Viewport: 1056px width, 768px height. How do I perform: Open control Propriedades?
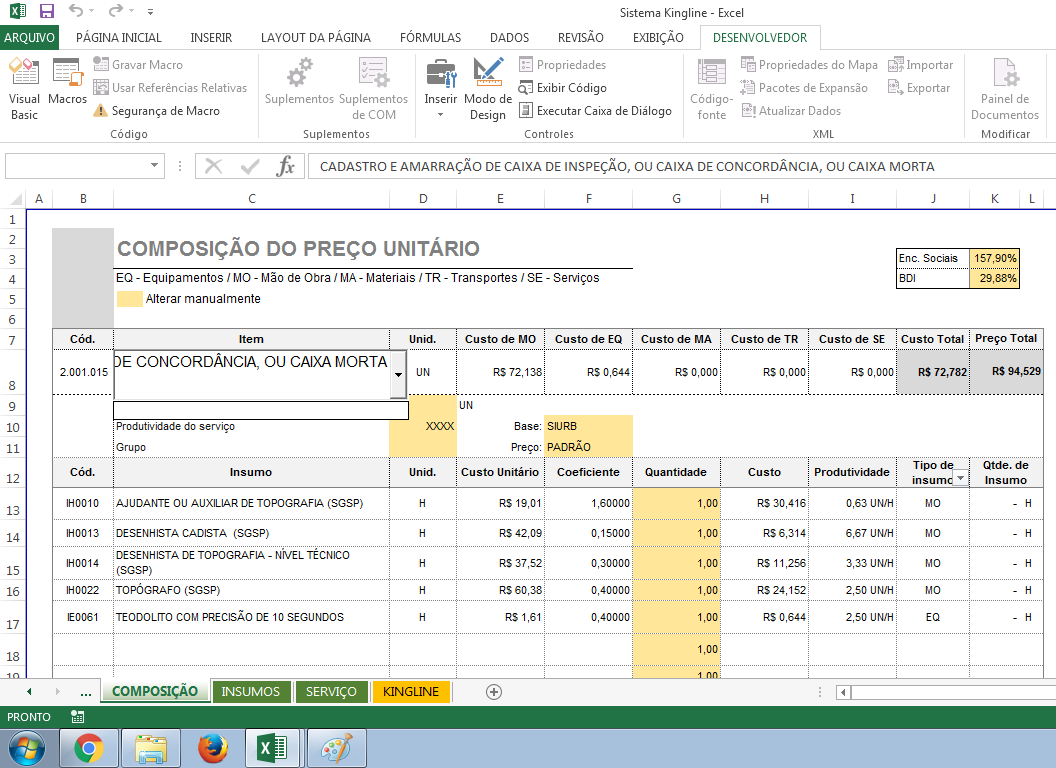pyautogui.click(x=562, y=65)
